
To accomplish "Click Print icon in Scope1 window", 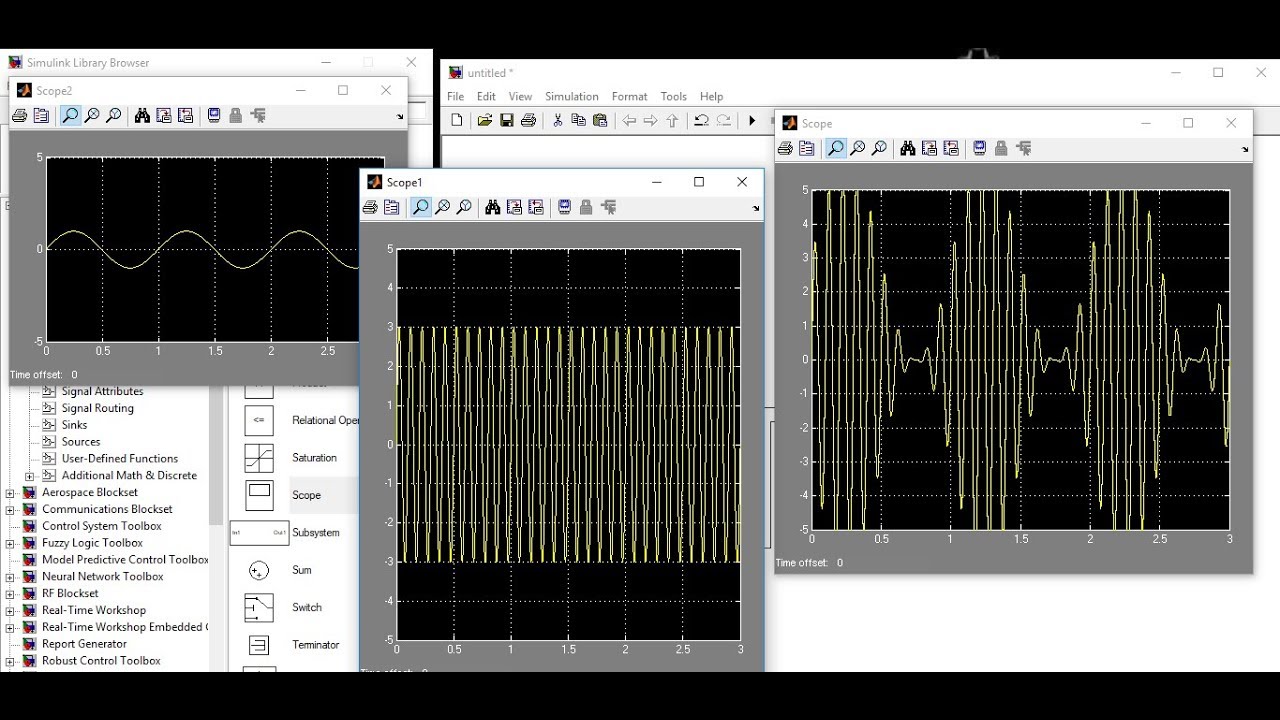I will pos(370,207).
